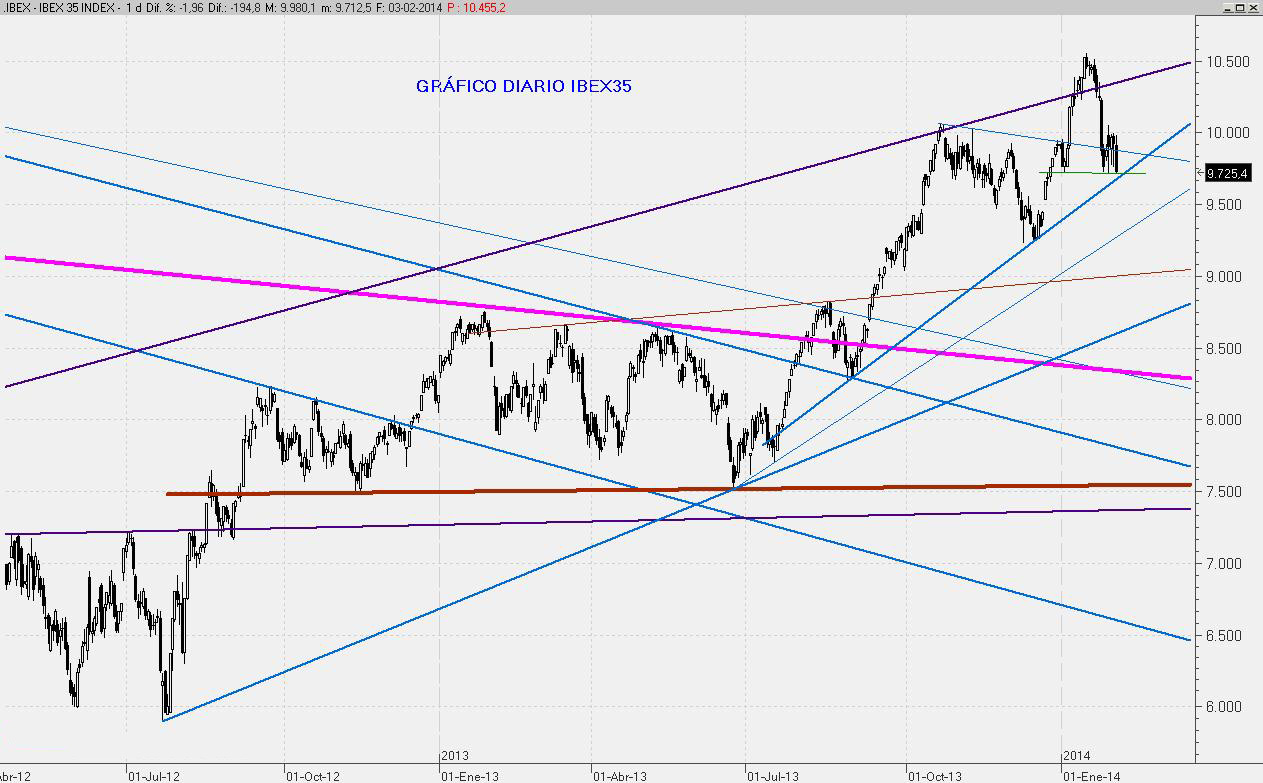This screenshot has height=783, width=1263.
Task: Close the IBEX 35 chart window
Action: (x=1254, y=7)
